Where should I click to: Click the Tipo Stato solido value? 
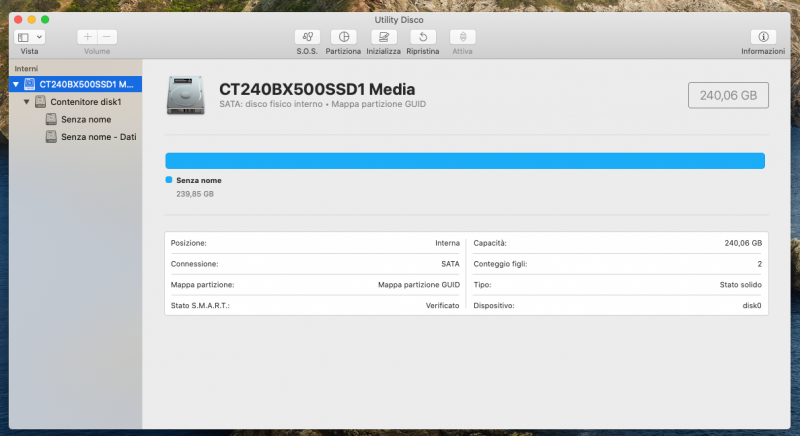click(740, 285)
